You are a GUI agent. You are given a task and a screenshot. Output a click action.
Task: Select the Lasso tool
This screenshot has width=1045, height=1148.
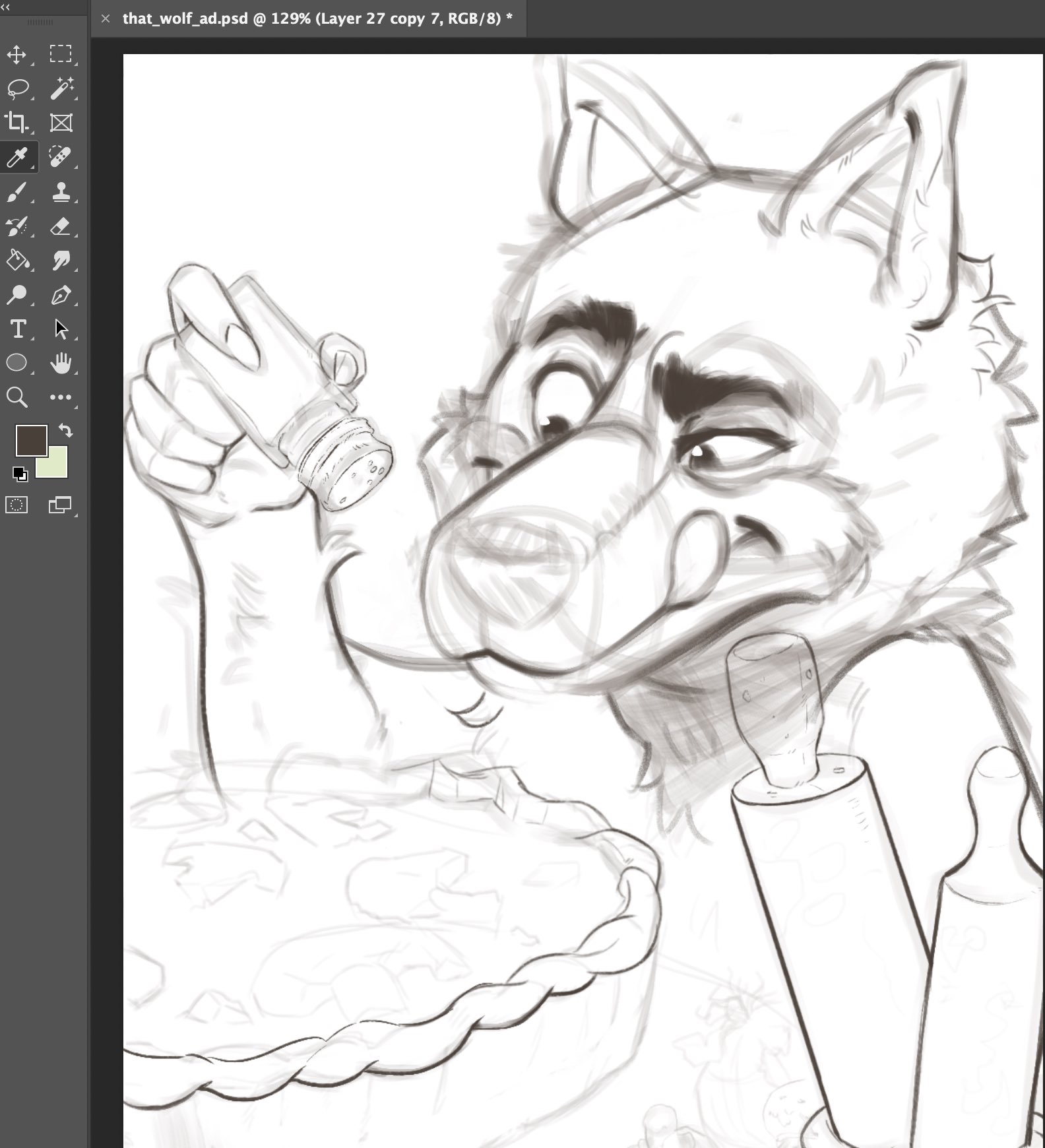17,88
